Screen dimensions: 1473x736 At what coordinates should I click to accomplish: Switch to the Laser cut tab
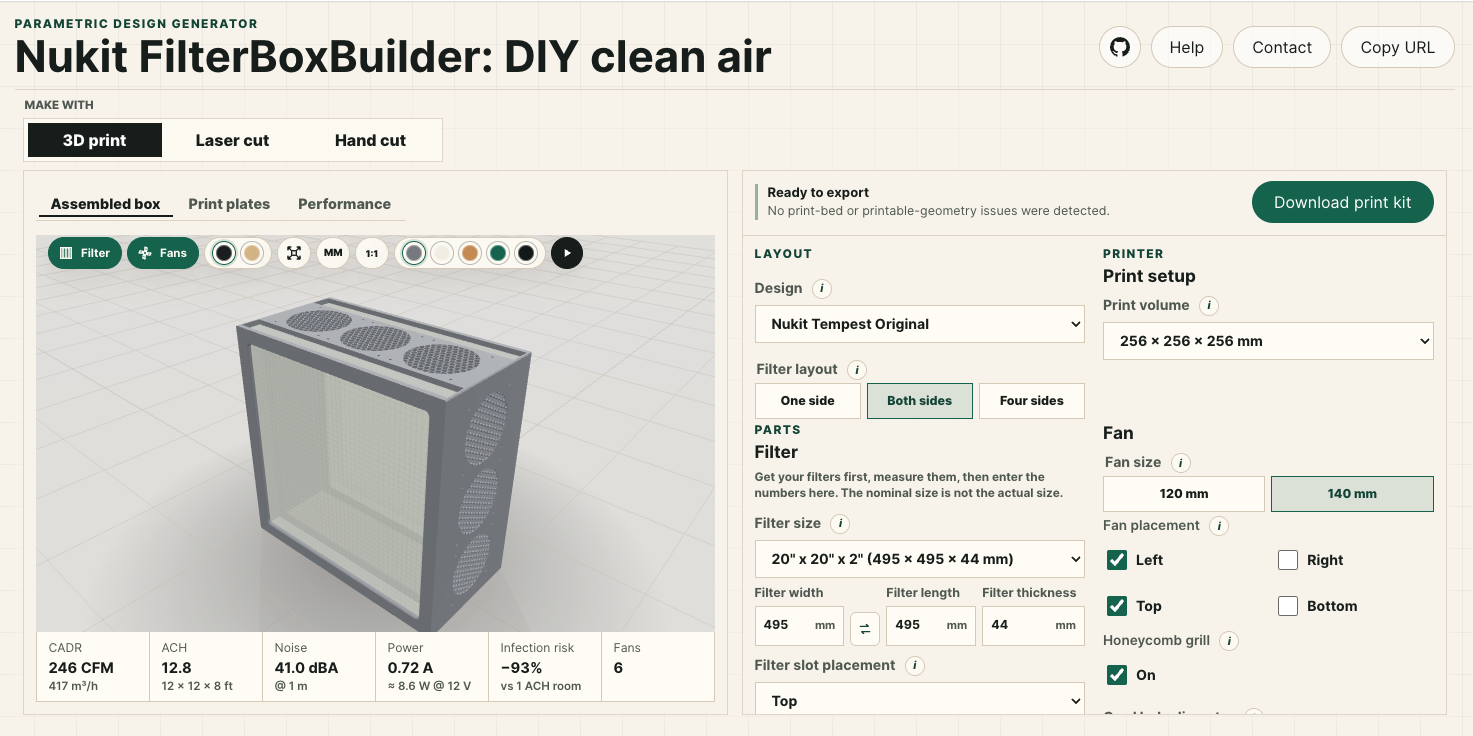pos(232,140)
